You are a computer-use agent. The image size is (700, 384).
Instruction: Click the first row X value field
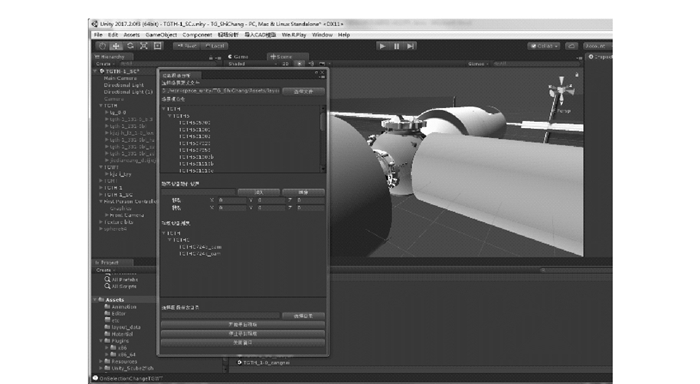(x=232, y=200)
